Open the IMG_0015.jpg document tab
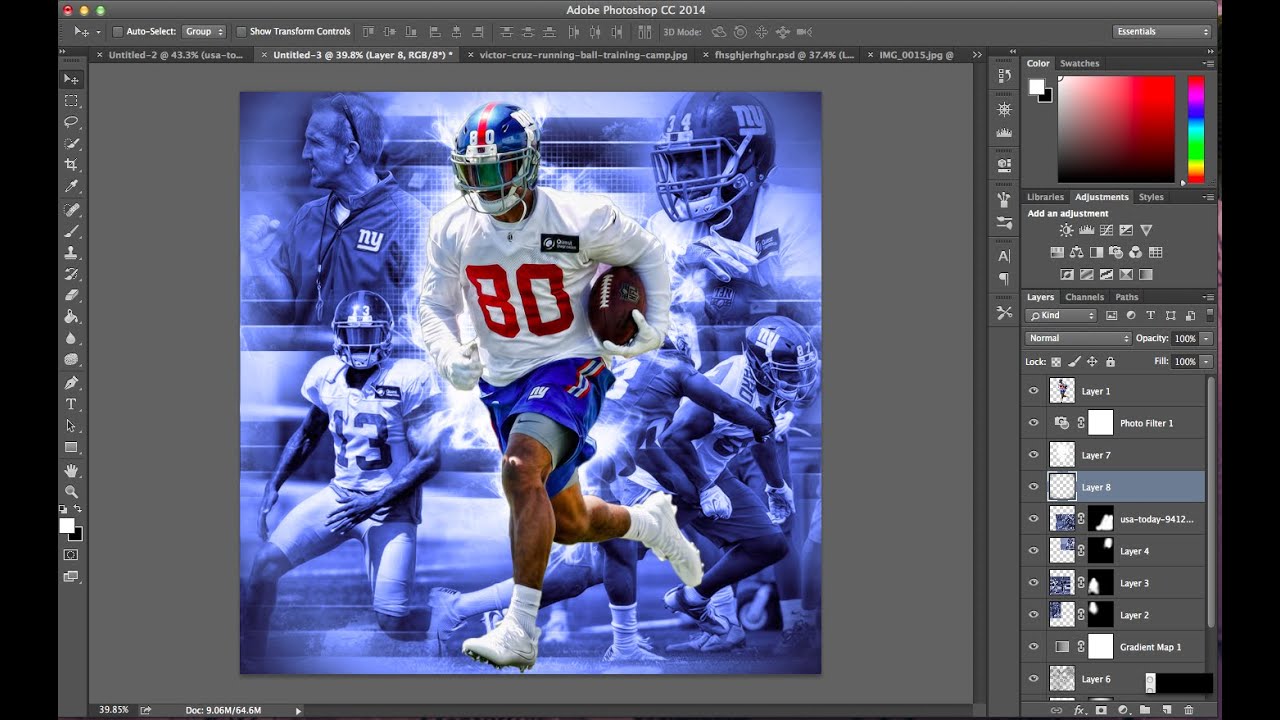Viewport: 1280px width, 720px height. point(915,55)
